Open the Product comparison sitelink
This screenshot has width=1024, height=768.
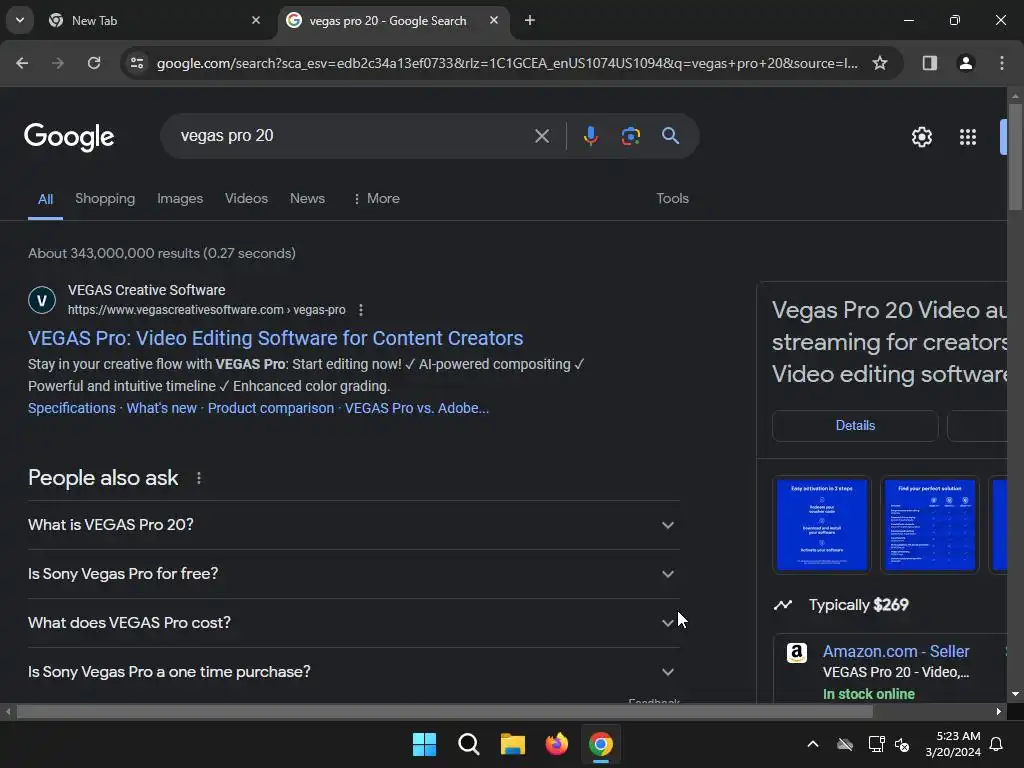(x=270, y=408)
